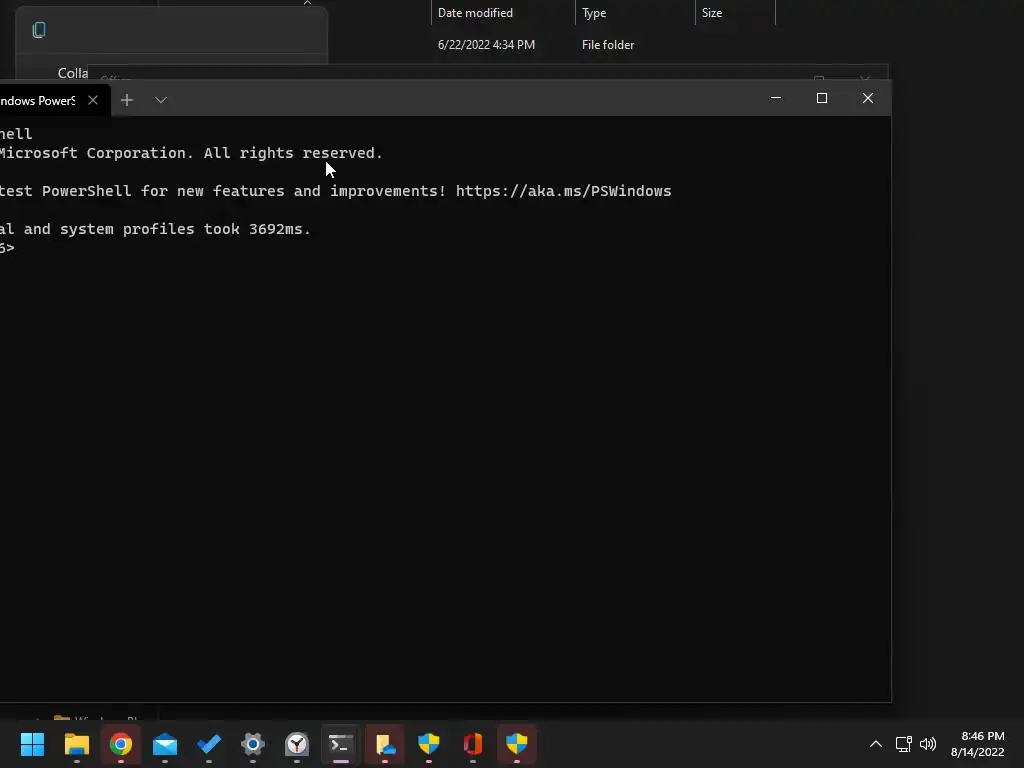Open the first shield icon on taskbar
Viewport: 1024px width, 768px height.
pyautogui.click(x=429, y=744)
